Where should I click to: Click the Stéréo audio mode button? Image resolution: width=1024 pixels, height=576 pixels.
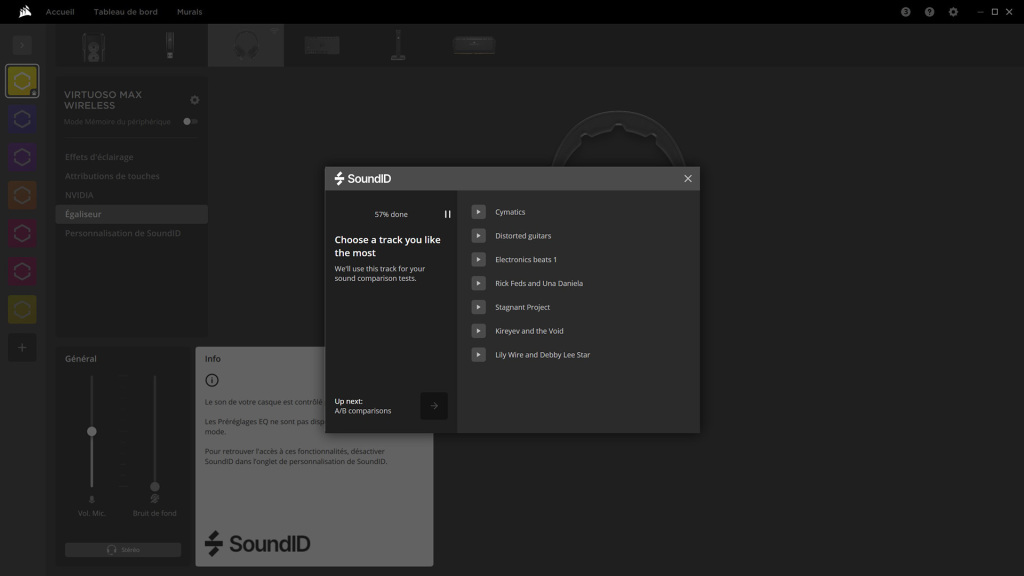point(123,550)
